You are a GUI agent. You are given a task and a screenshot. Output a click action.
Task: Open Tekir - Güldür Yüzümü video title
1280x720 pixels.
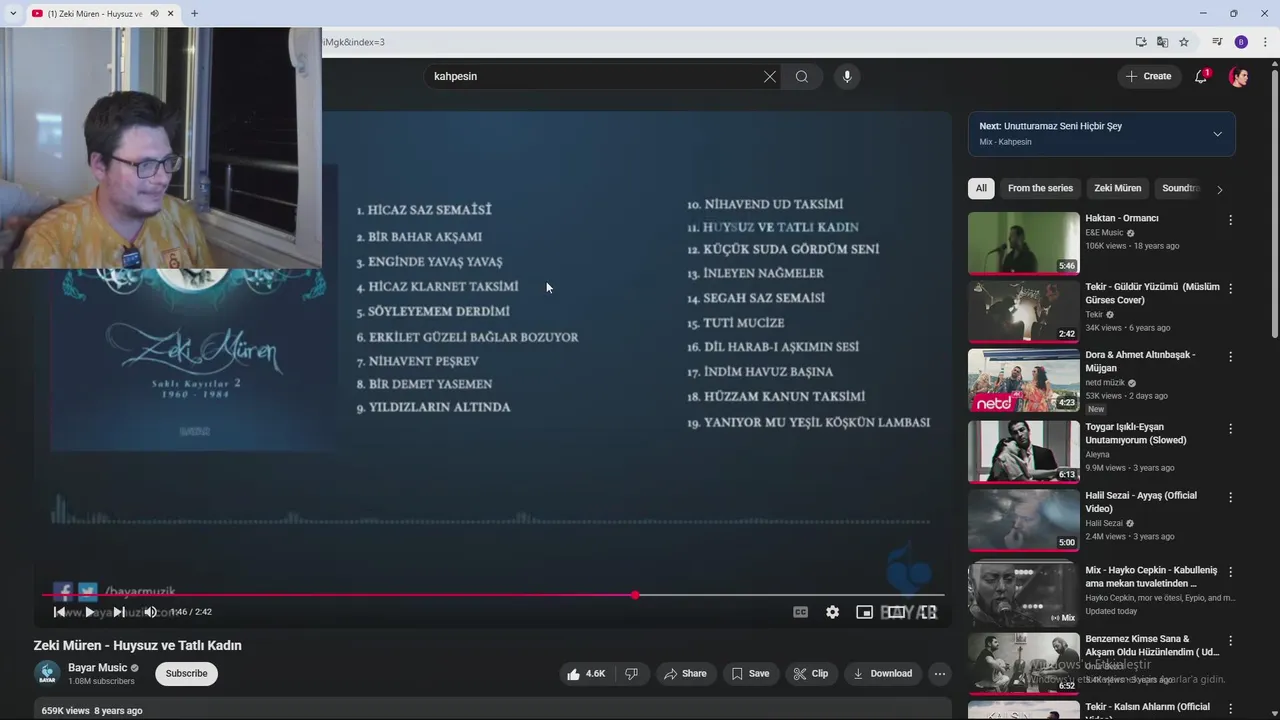point(1152,293)
